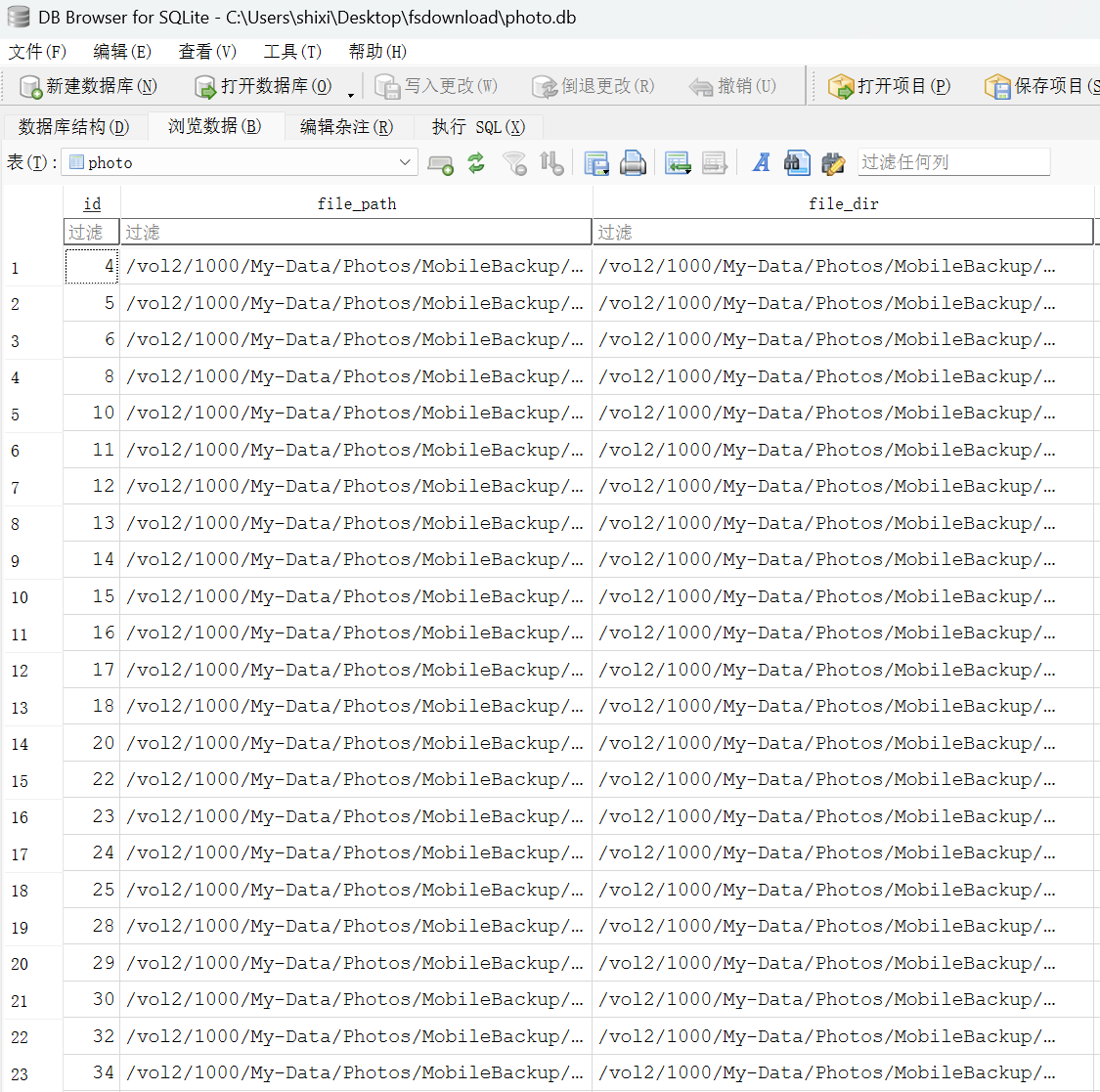Click Open Project (打开项目) button

click(890, 86)
